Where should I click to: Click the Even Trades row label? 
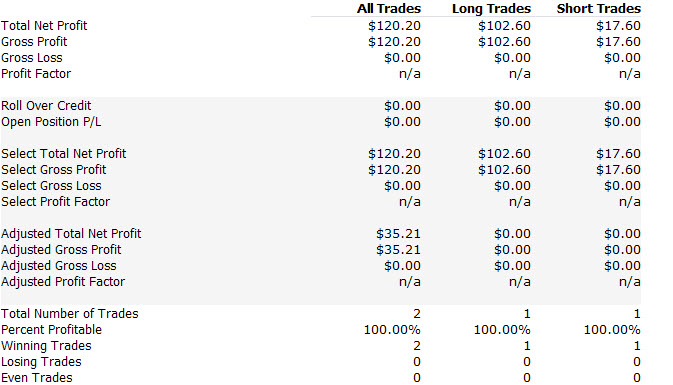[36, 378]
